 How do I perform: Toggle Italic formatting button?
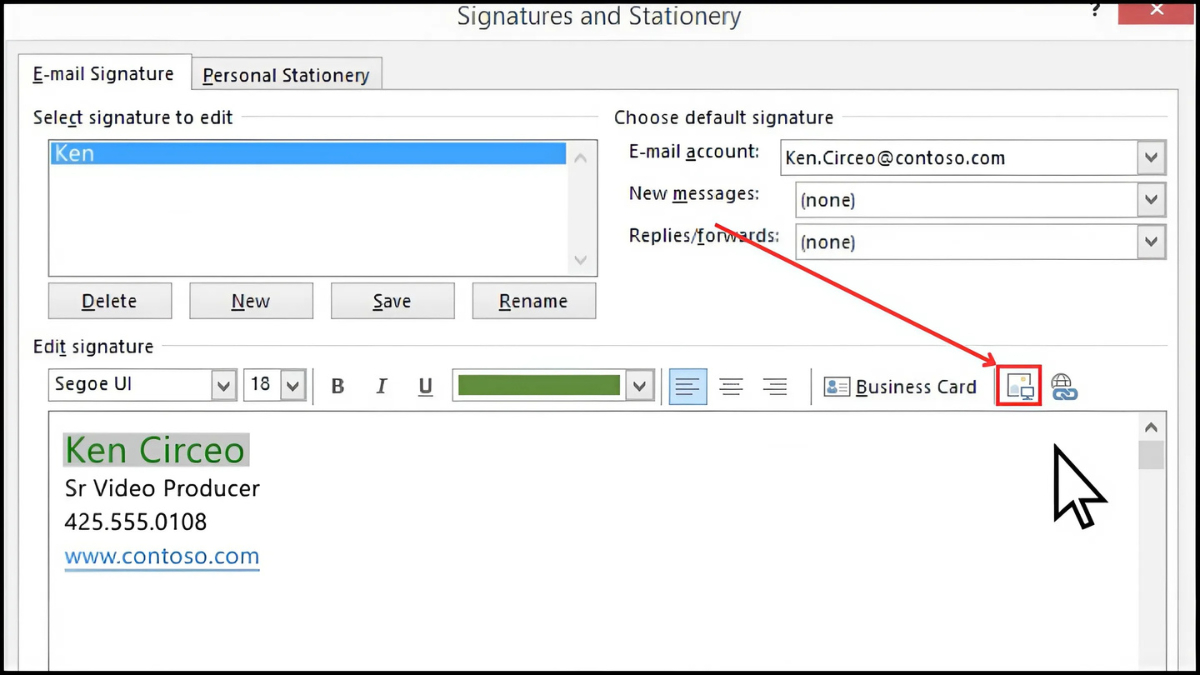click(381, 386)
